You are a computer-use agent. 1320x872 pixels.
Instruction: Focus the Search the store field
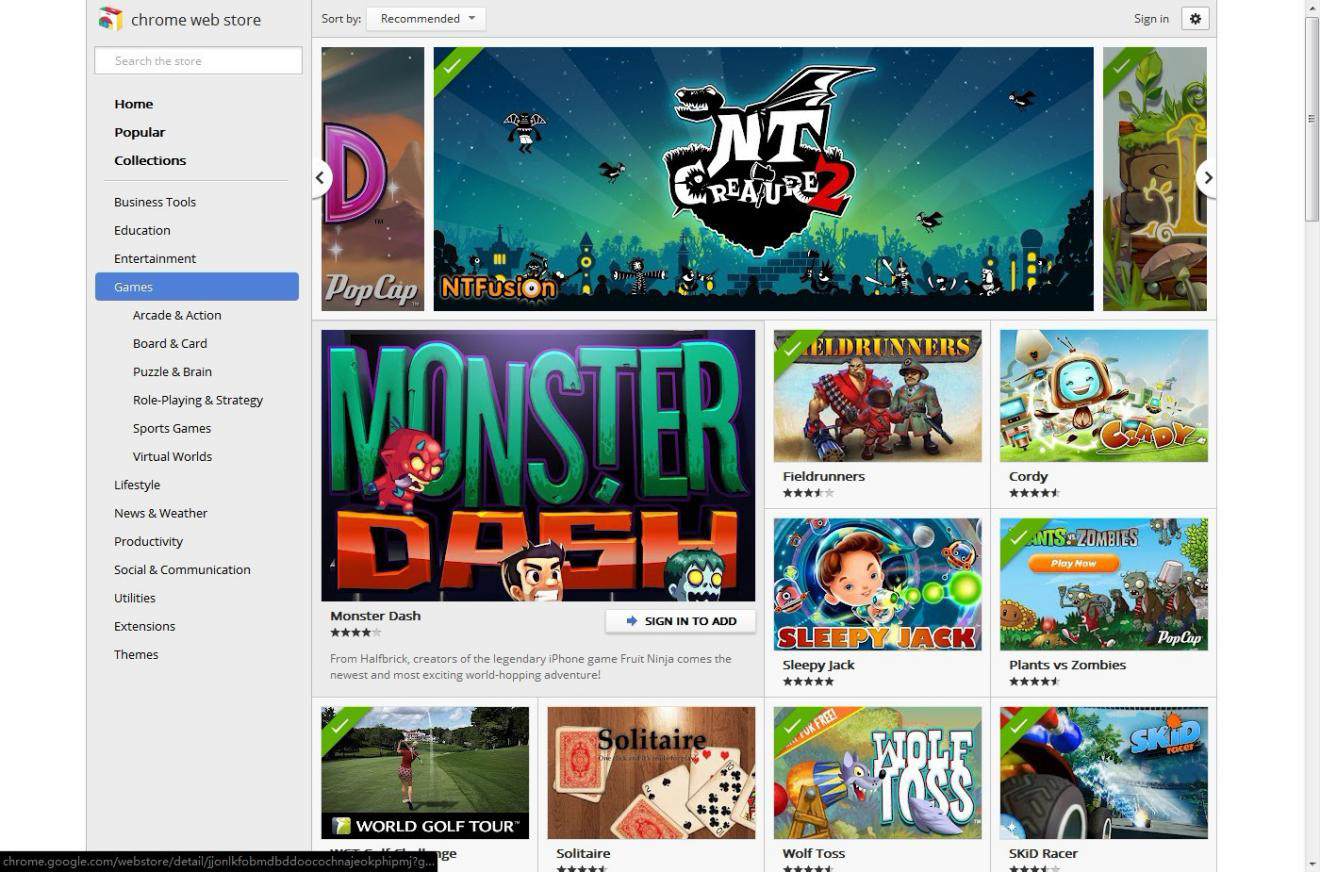198,61
